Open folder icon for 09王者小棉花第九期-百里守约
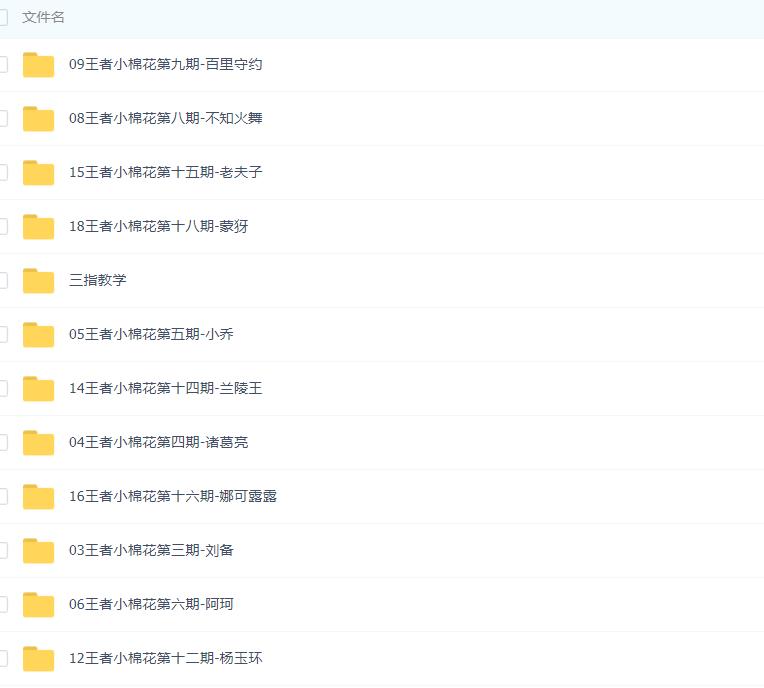The image size is (764, 688). tap(38, 64)
